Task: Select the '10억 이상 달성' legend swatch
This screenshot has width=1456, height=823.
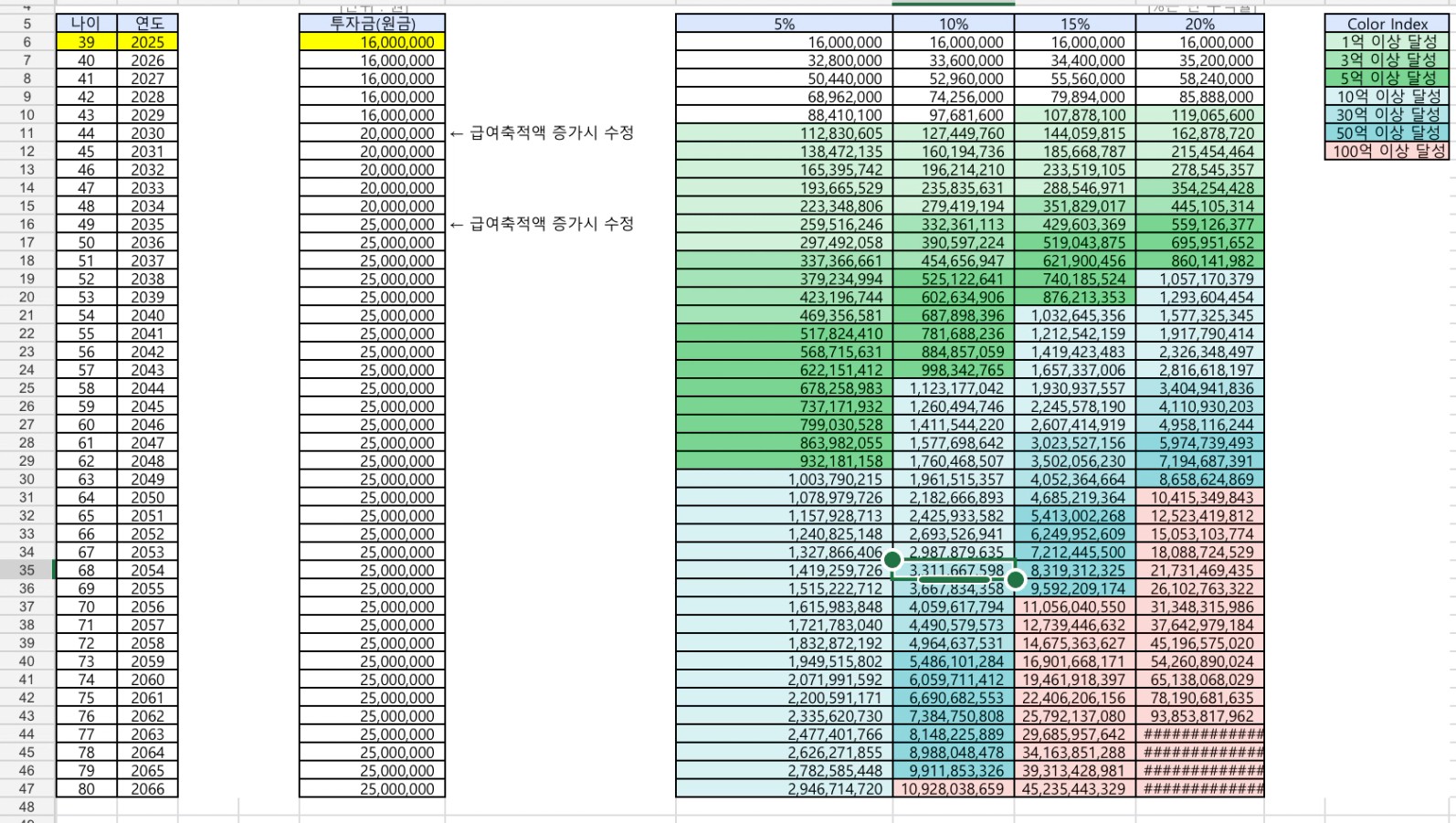Action: tap(1387, 97)
